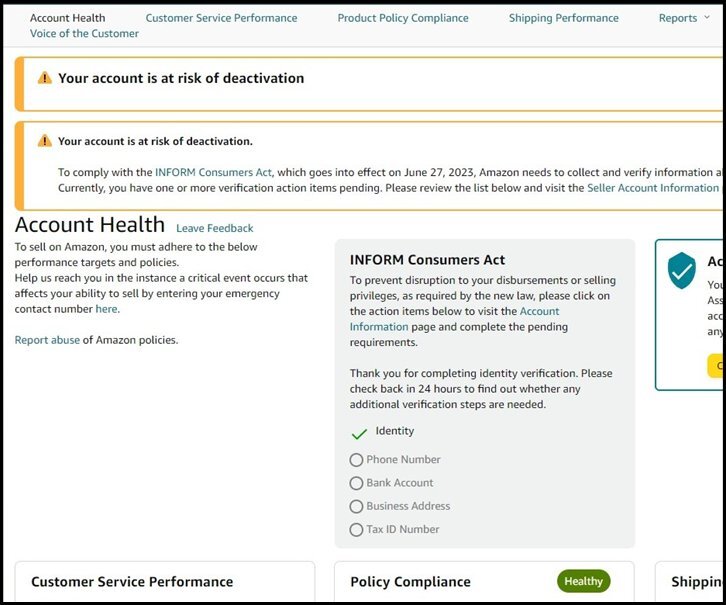Select the Tax ID Number radio button
This screenshot has height=605, width=726.
pos(356,530)
